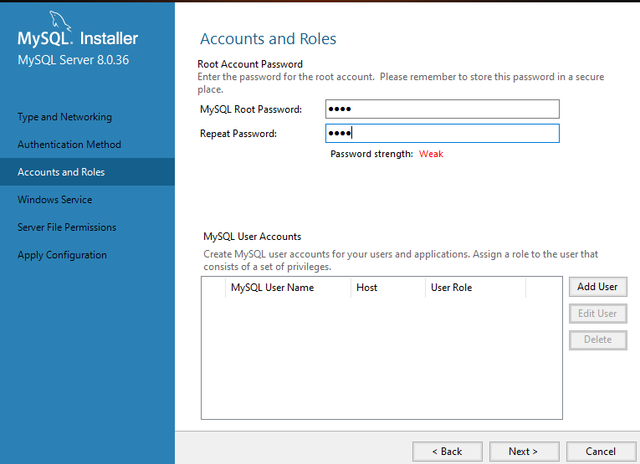Proceed with the Next > button
Image resolution: width=640 pixels, height=464 pixels.
[523, 451]
